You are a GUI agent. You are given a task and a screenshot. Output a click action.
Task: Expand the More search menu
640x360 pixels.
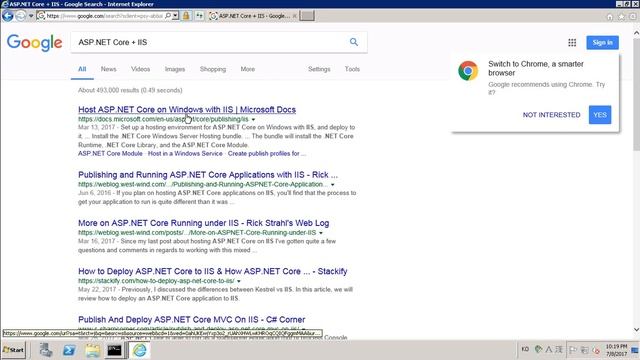[x=248, y=69]
